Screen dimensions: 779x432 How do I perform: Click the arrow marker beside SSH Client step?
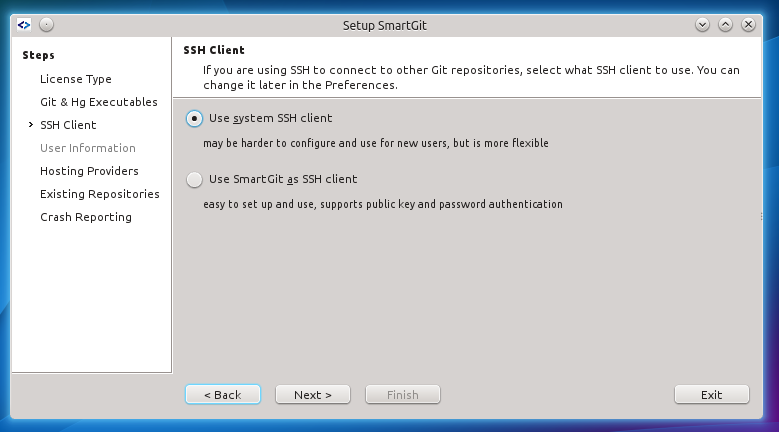[x=31, y=125]
